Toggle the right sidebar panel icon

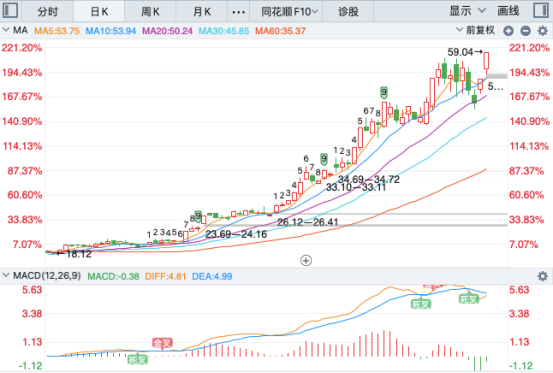pos(541,10)
